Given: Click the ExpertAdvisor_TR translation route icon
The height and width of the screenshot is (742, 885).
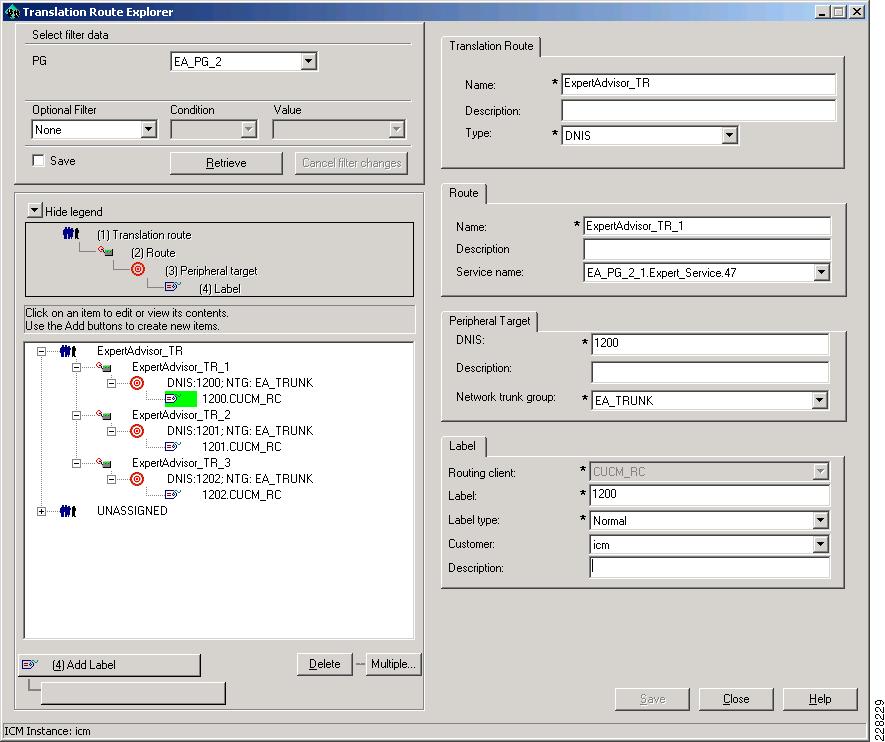Looking at the screenshot, I should pyautogui.click(x=68, y=351).
